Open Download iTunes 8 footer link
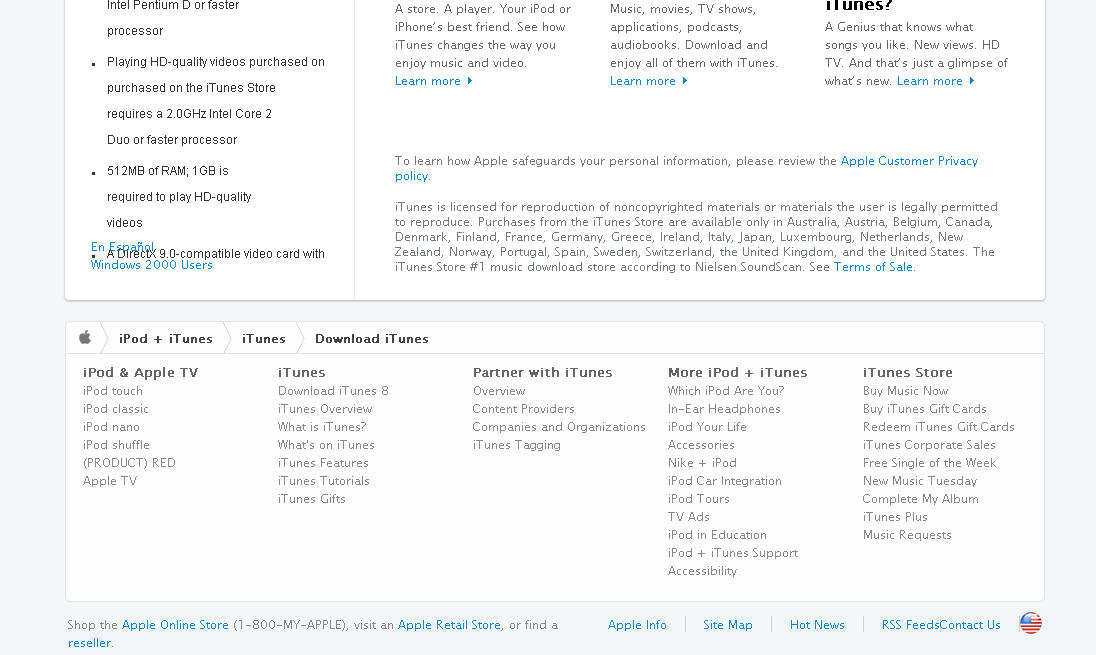Viewport: 1096px width, 655px height. [333, 391]
